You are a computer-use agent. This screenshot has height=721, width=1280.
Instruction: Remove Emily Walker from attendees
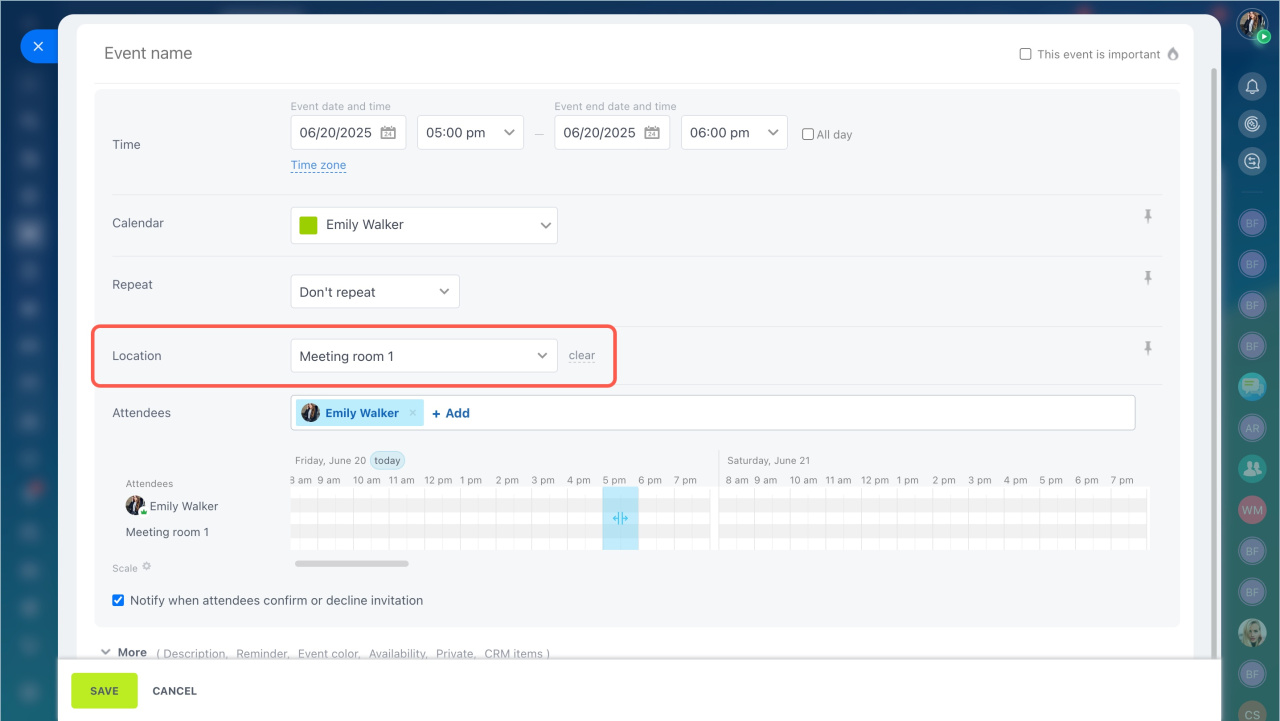(x=413, y=413)
